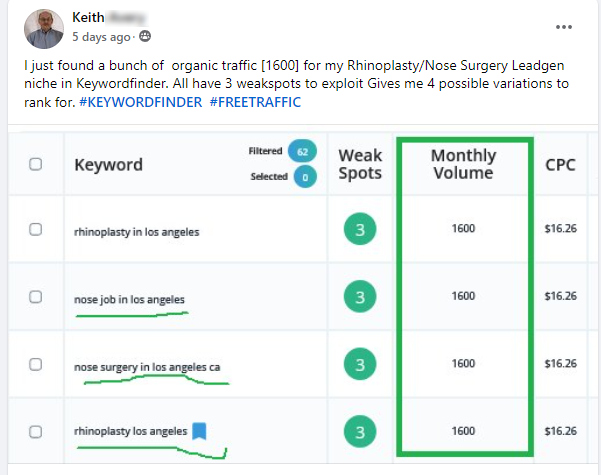Screen dimensions: 601x475
Task: Click the bookmark icon beside rhinoplasty los angeles
Action: [x=199, y=432]
